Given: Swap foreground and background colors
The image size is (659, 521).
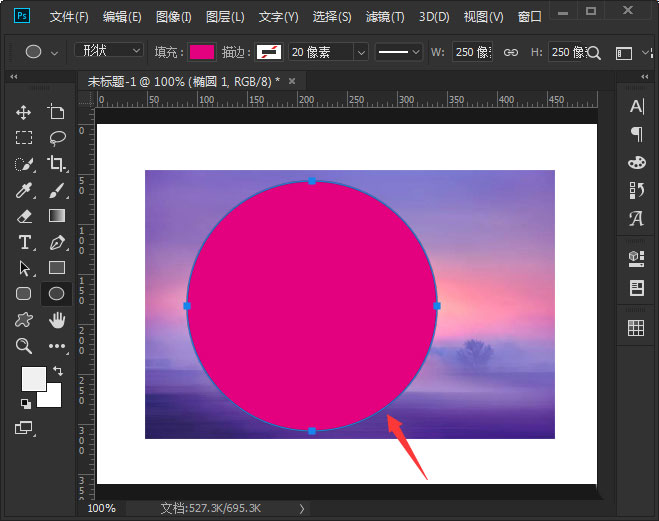Looking at the screenshot, I should click(x=57, y=371).
